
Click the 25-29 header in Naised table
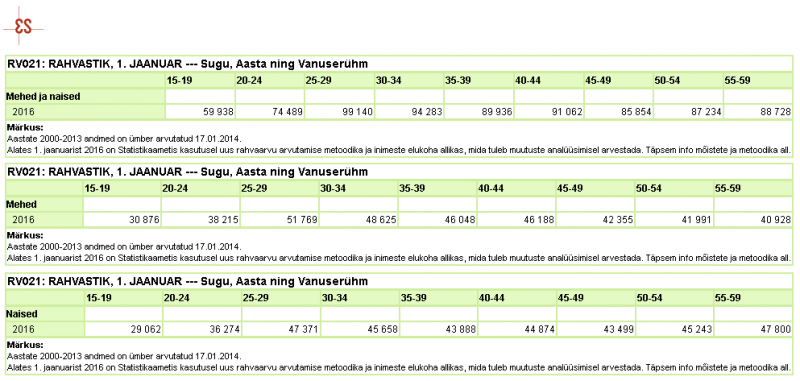255,298
